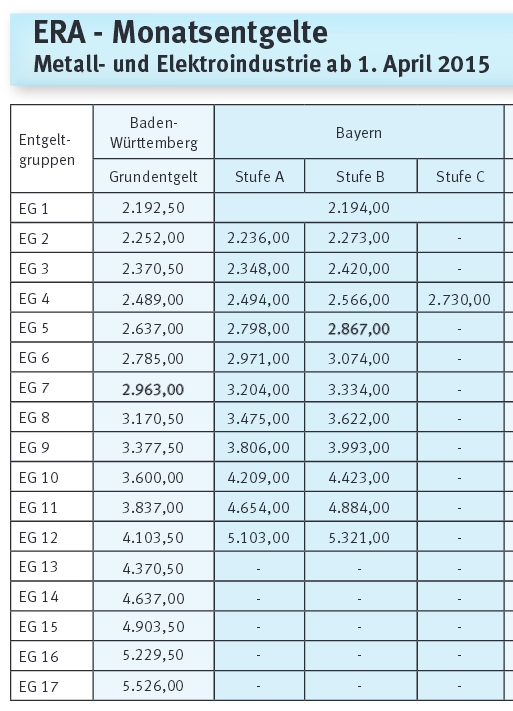Click the EG 4 Stufe C value 2.730,00
The image size is (513, 711).
459,299
